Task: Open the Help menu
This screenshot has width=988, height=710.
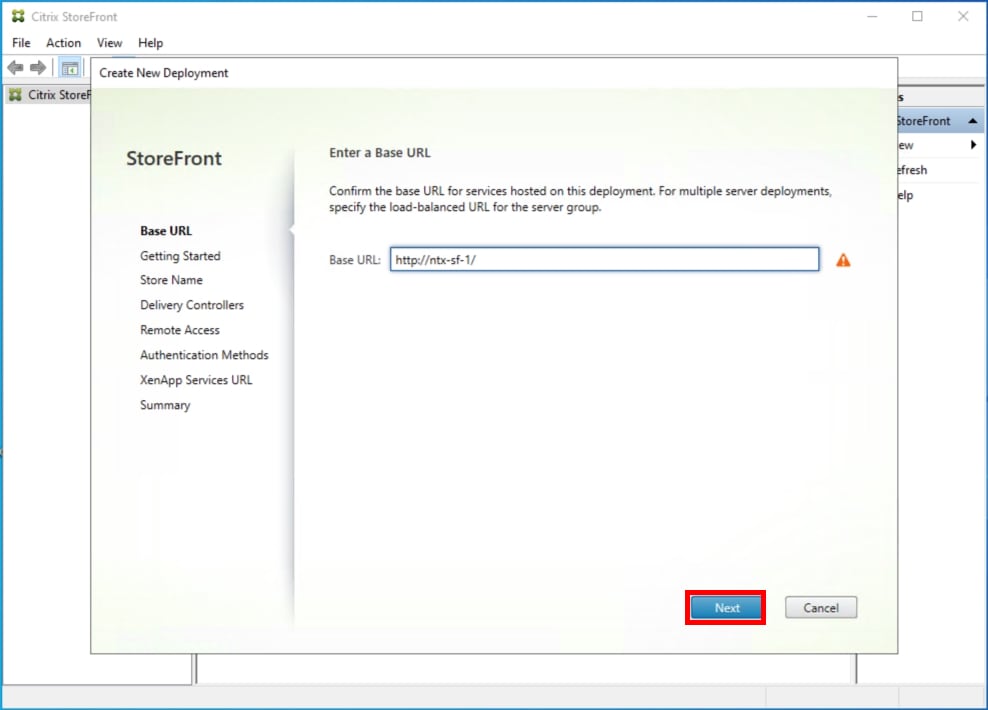Action: pos(151,43)
